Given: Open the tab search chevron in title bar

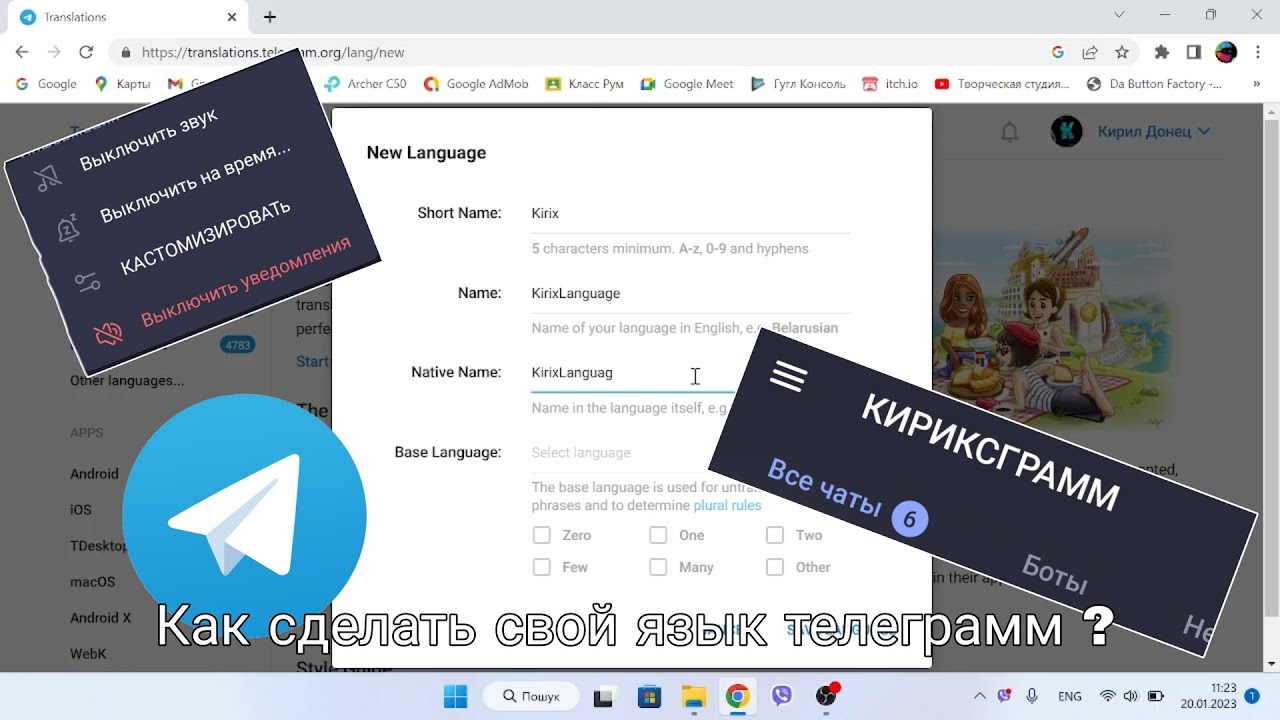Looking at the screenshot, I should pyautogui.click(x=1120, y=15).
